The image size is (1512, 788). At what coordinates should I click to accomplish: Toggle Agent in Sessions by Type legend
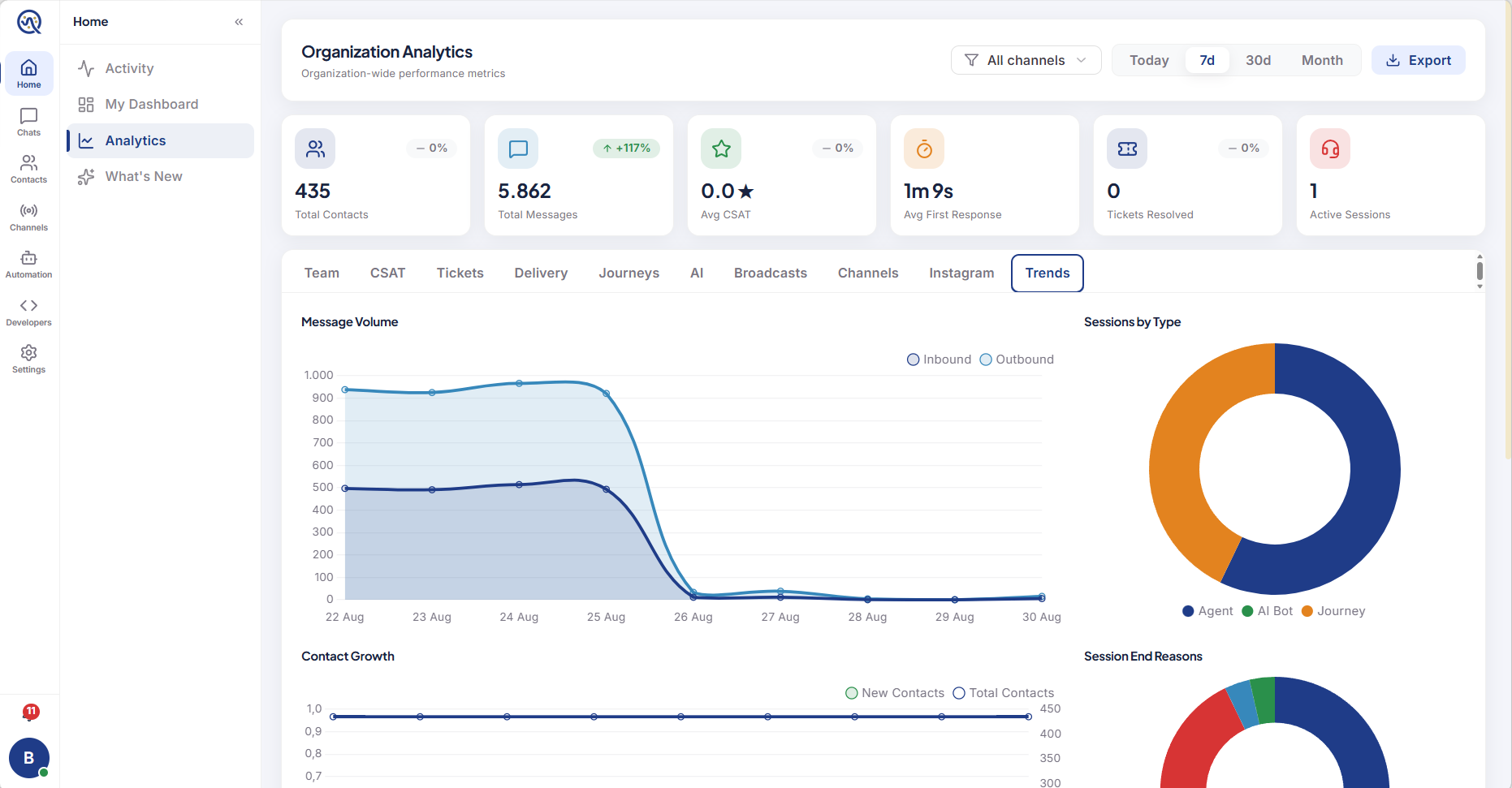[x=1207, y=611]
